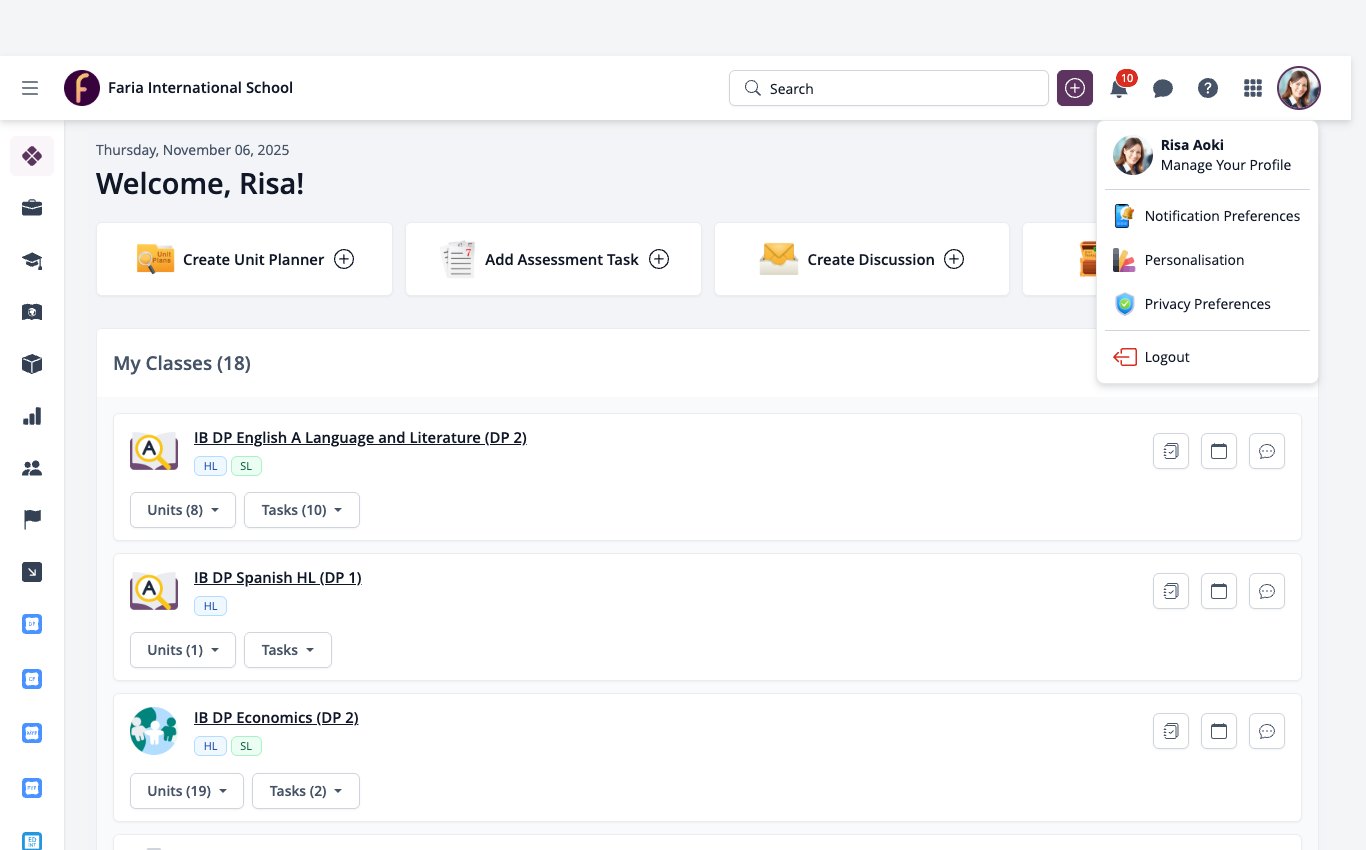Image resolution: width=1366 pixels, height=850 pixels.
Task: Open the help question mark icon
Action: [x=1208, y=88]
